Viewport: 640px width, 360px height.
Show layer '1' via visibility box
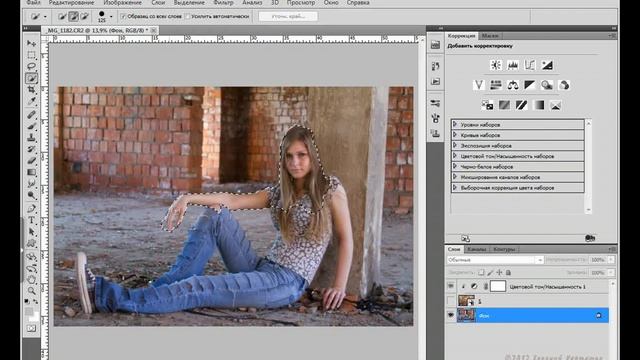click(451, 301)
